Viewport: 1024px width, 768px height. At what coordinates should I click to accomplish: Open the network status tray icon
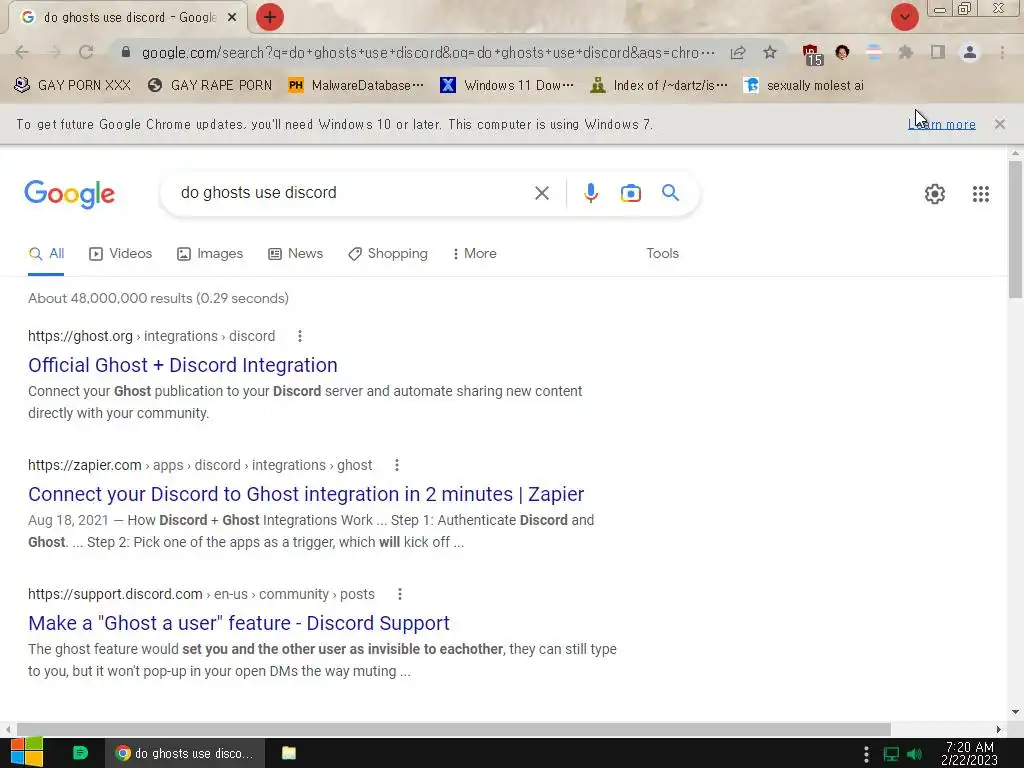pyautogui.click(x=891, y=754)
